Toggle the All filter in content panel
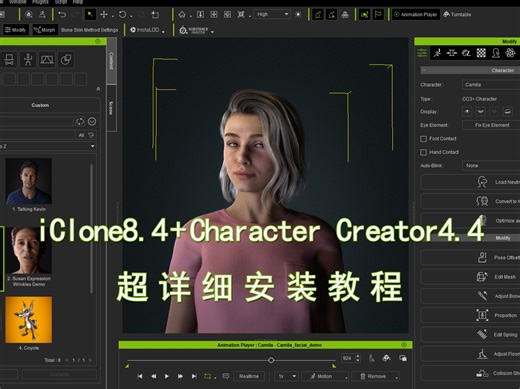 tap(81, 135)
